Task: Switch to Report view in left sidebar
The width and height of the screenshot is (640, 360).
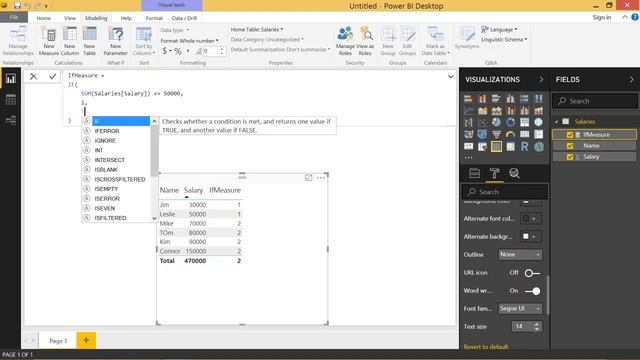Action: click(11, 78)
